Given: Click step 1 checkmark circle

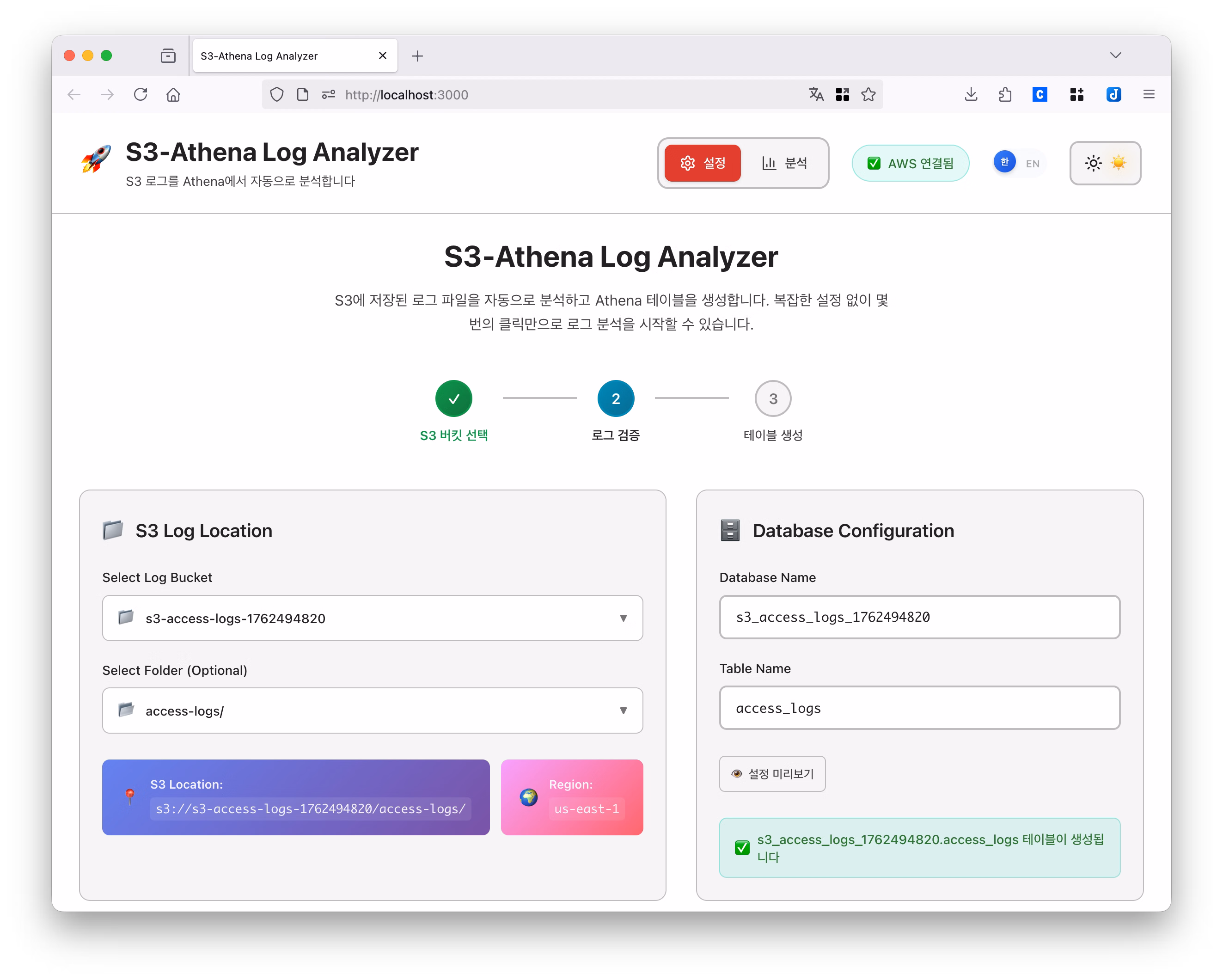Looking at the screenshot, I should click(454, 398).
